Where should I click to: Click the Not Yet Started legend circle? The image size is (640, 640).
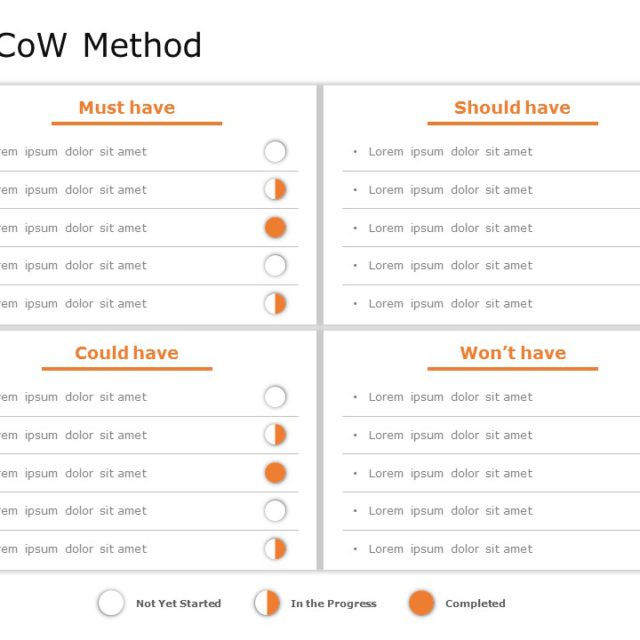pos(111,603)
